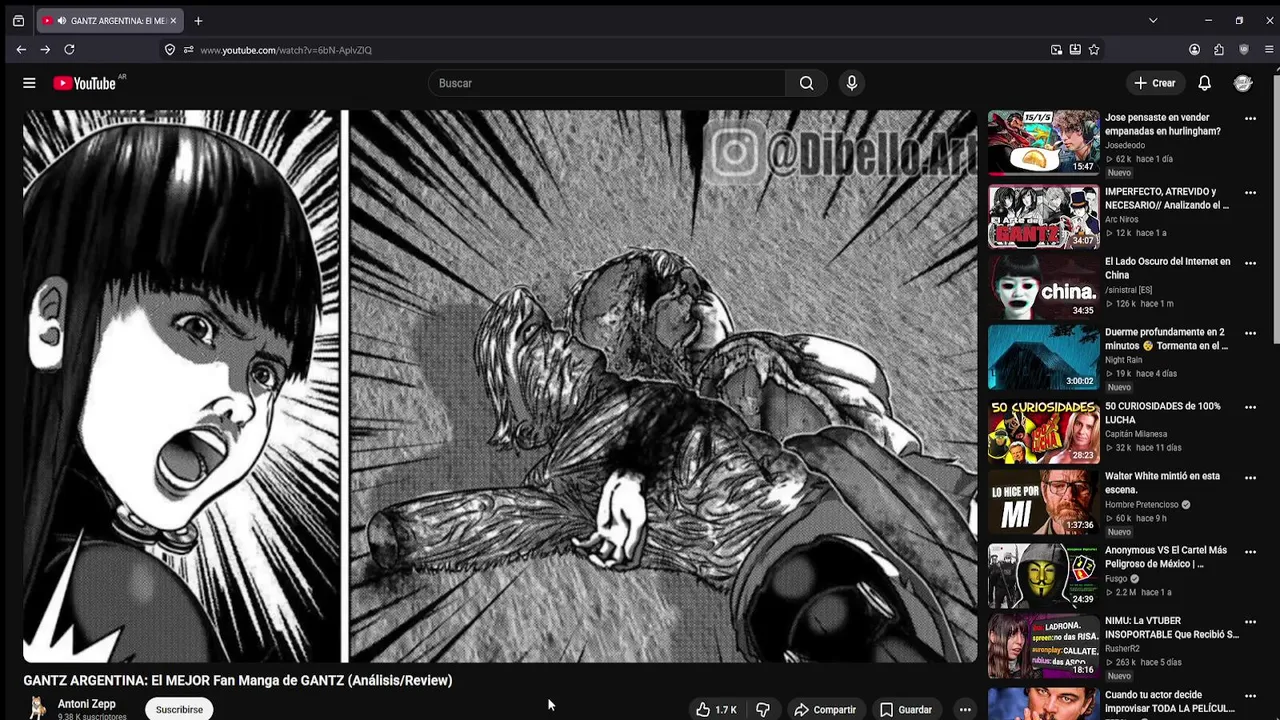1280x720 pixels.
Task: Open options for 'IMPERFECTO, ATREVIDO y NECESARIO' video
Action: (x=1250, y=192)
